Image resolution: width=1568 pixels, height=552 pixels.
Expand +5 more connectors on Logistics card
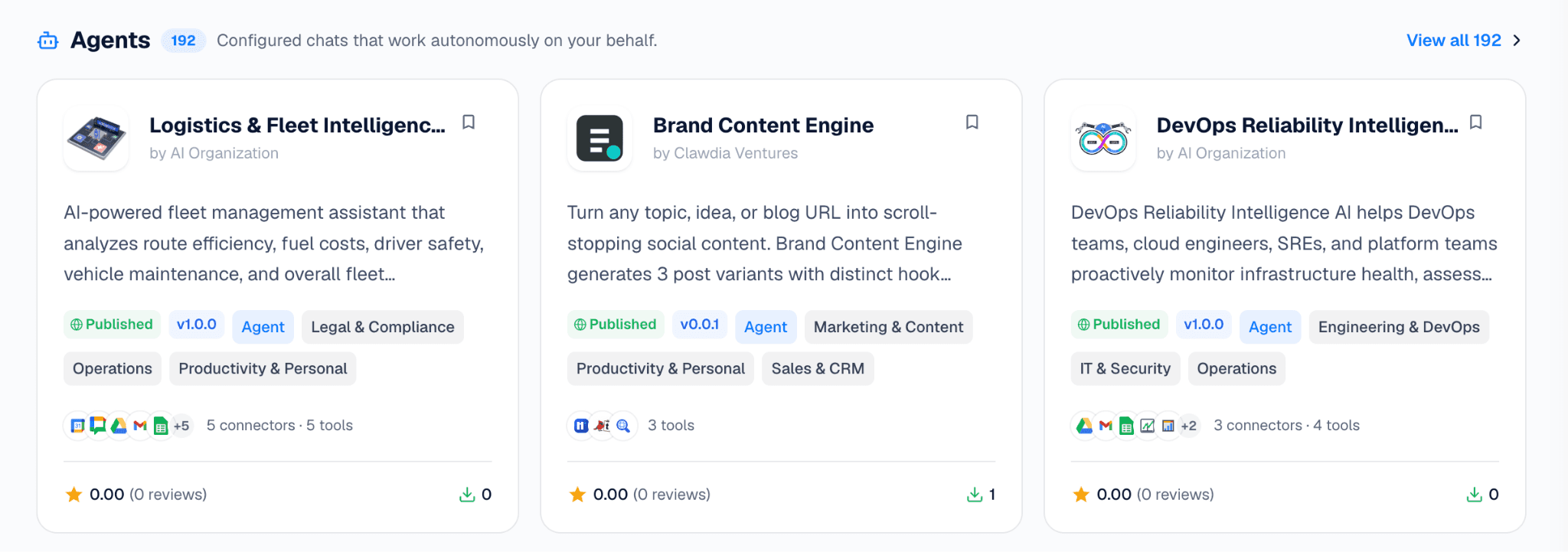[x=181, y=426]
